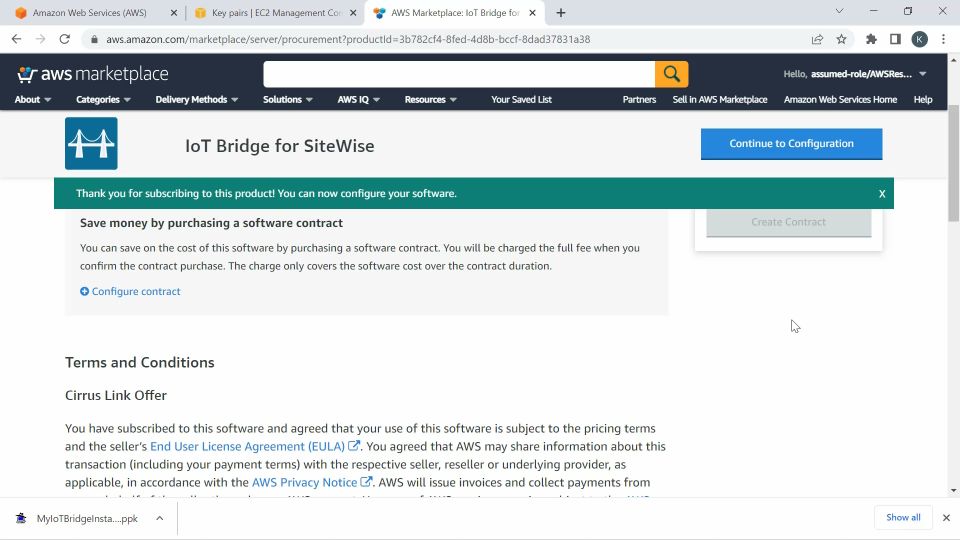Click the IoT Bridge for SiteWise title
The image size is (960, 540).
[x=279, y=146]
